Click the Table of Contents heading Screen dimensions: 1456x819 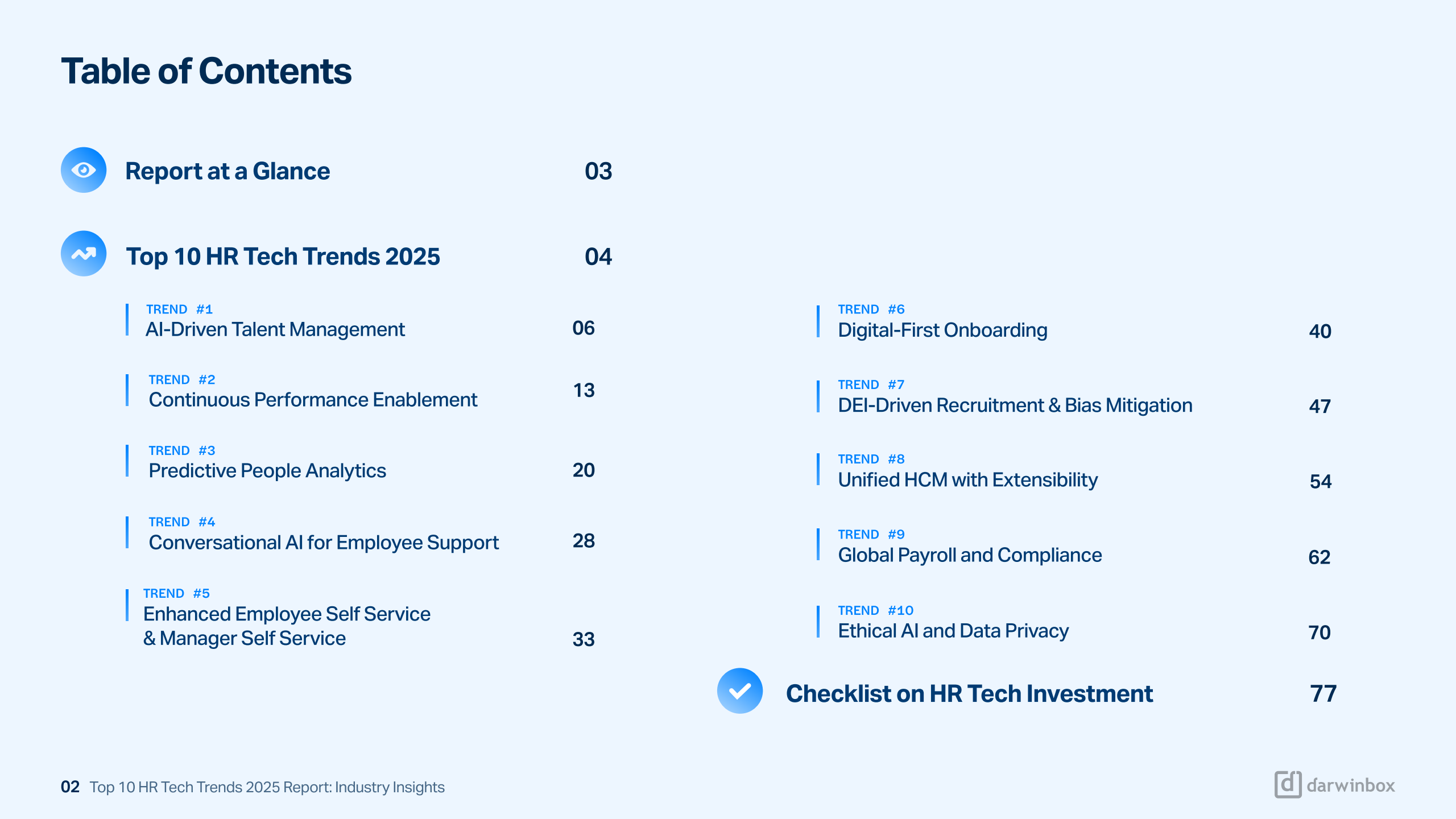(x=206, y=72)
